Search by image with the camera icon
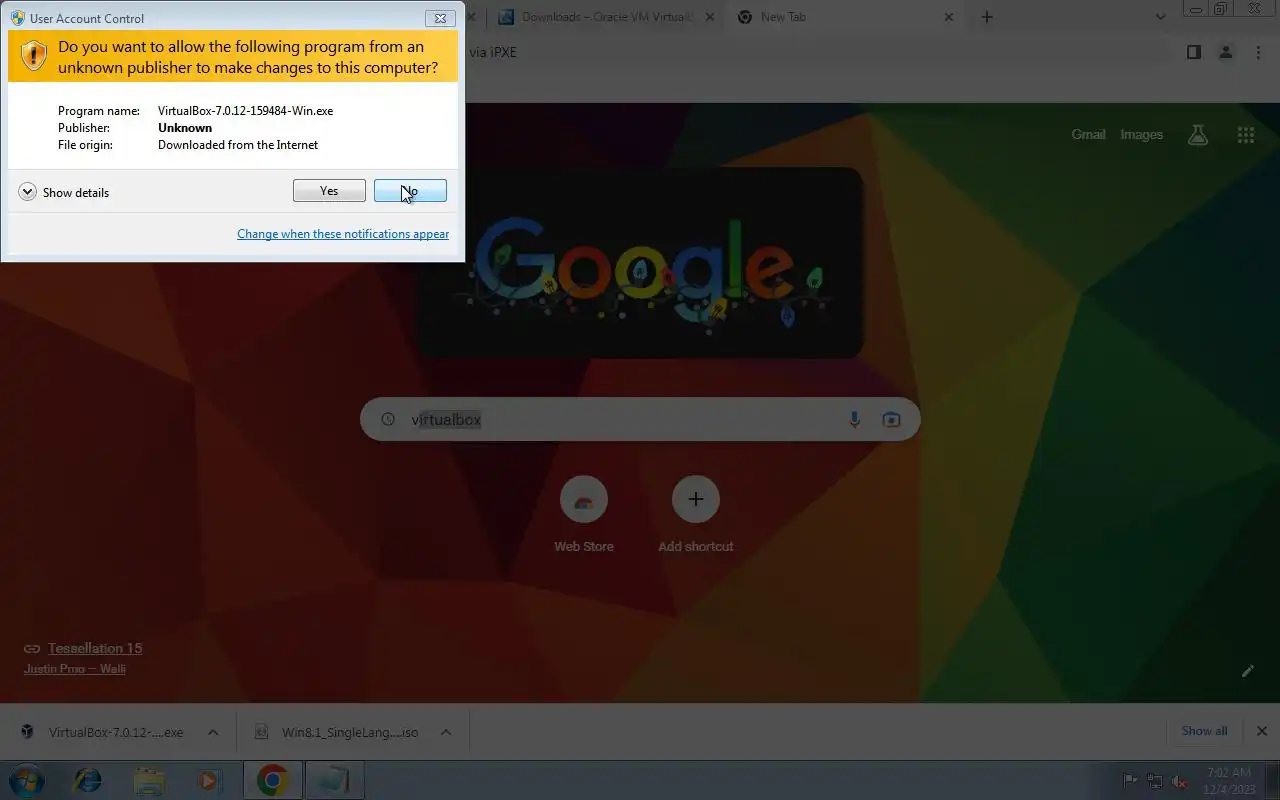Screen dimensions: 1280x800 pos(891,419)
